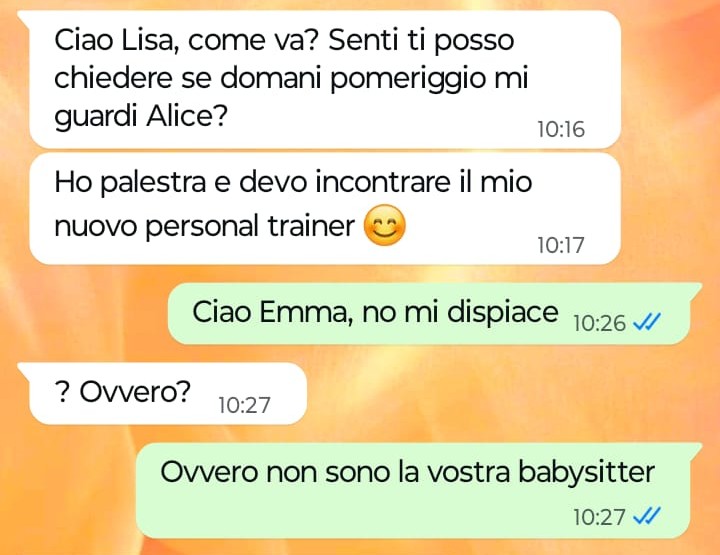Click the 10:27 timestamp on babysitter reply
Viewport: 720px width, 555px height.
coord(600,517)
